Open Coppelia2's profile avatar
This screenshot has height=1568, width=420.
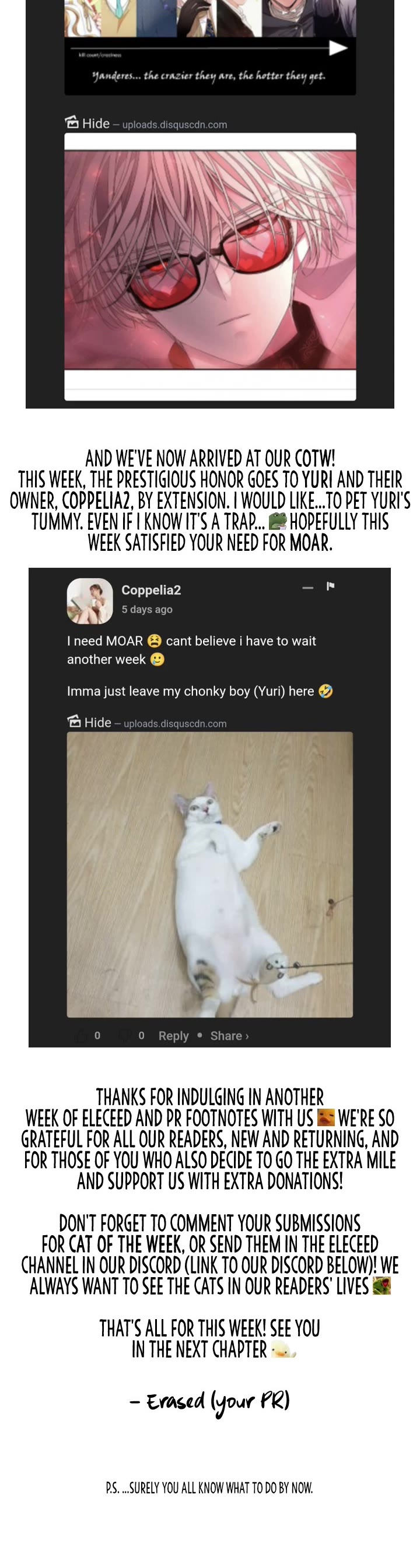(90, 601)
